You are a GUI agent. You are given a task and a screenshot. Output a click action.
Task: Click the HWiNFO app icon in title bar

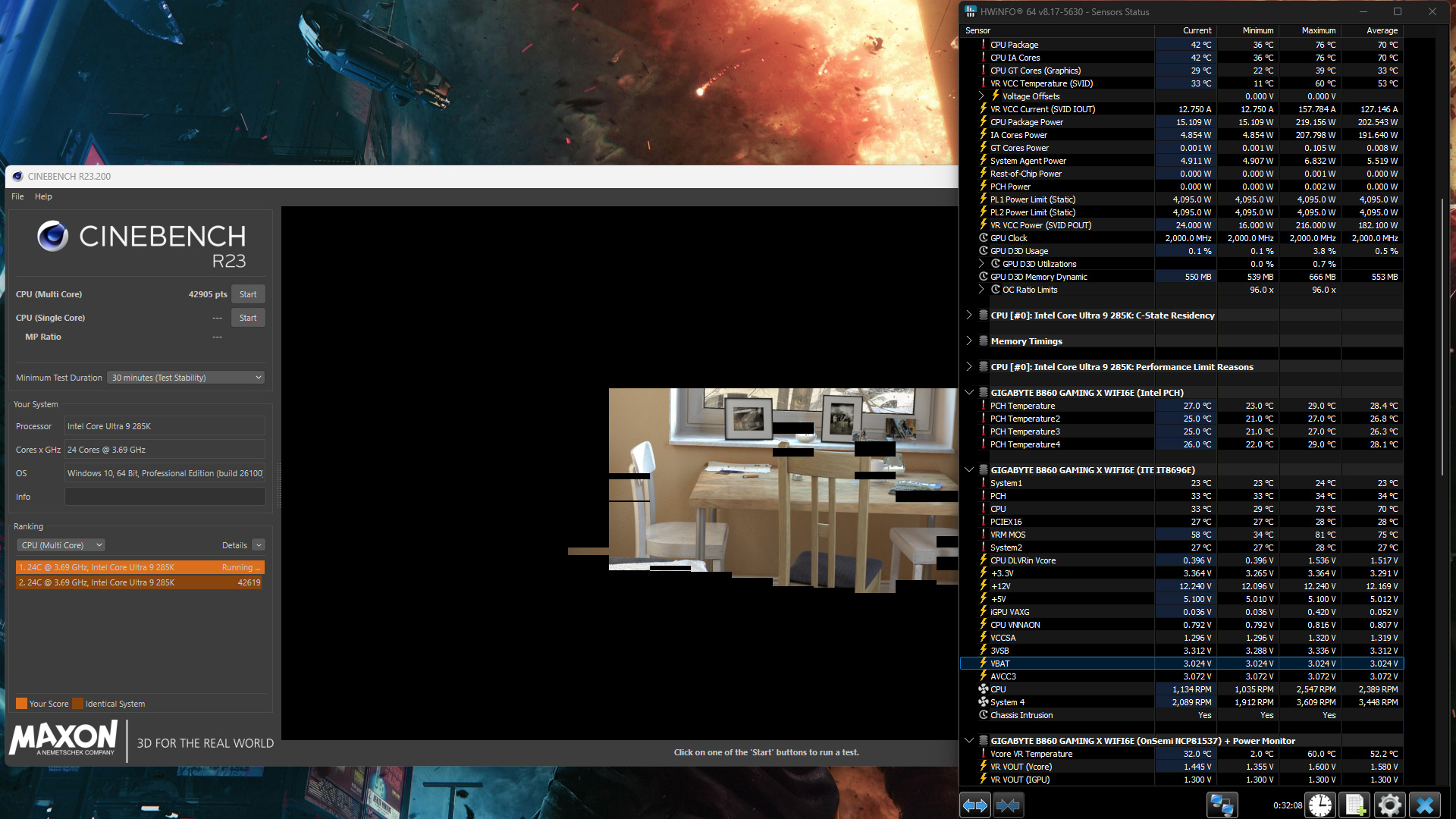[x=970, y=11]
